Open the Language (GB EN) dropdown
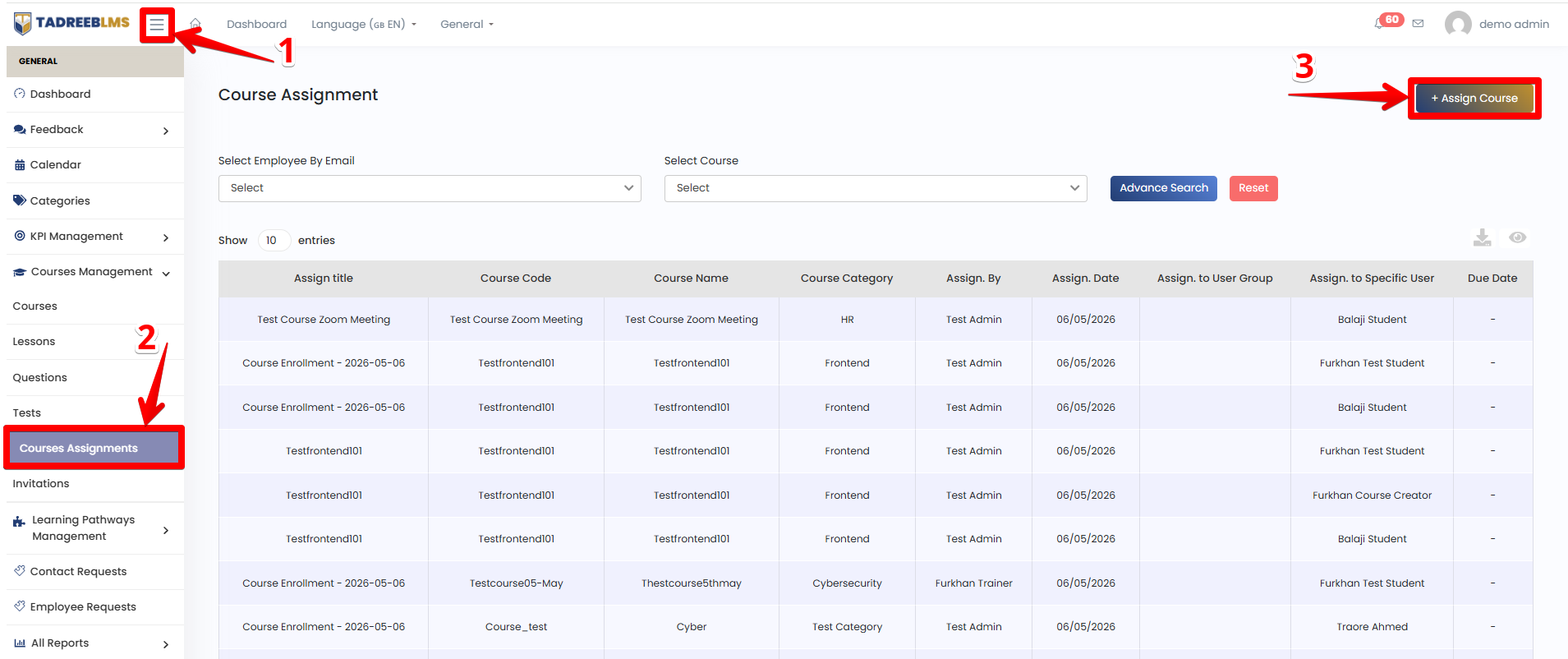The height and width of the screenshot is (659, 1568). click(364, 24)
